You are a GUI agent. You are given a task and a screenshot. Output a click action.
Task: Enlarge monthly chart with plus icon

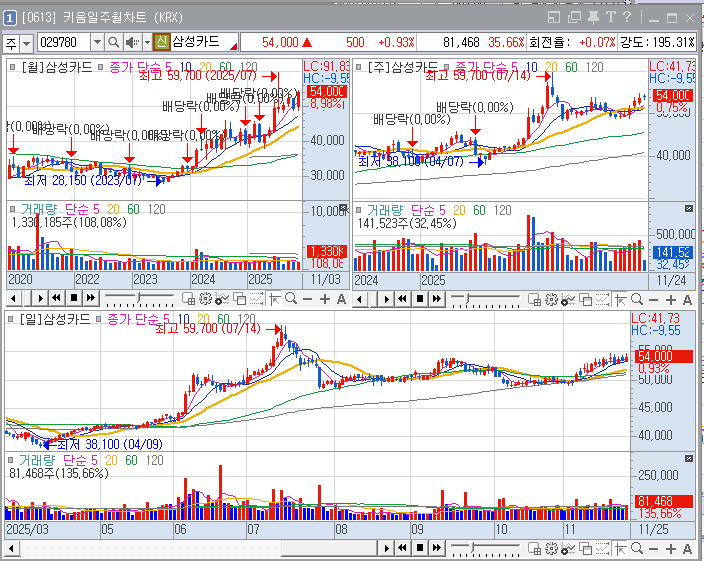325,299
